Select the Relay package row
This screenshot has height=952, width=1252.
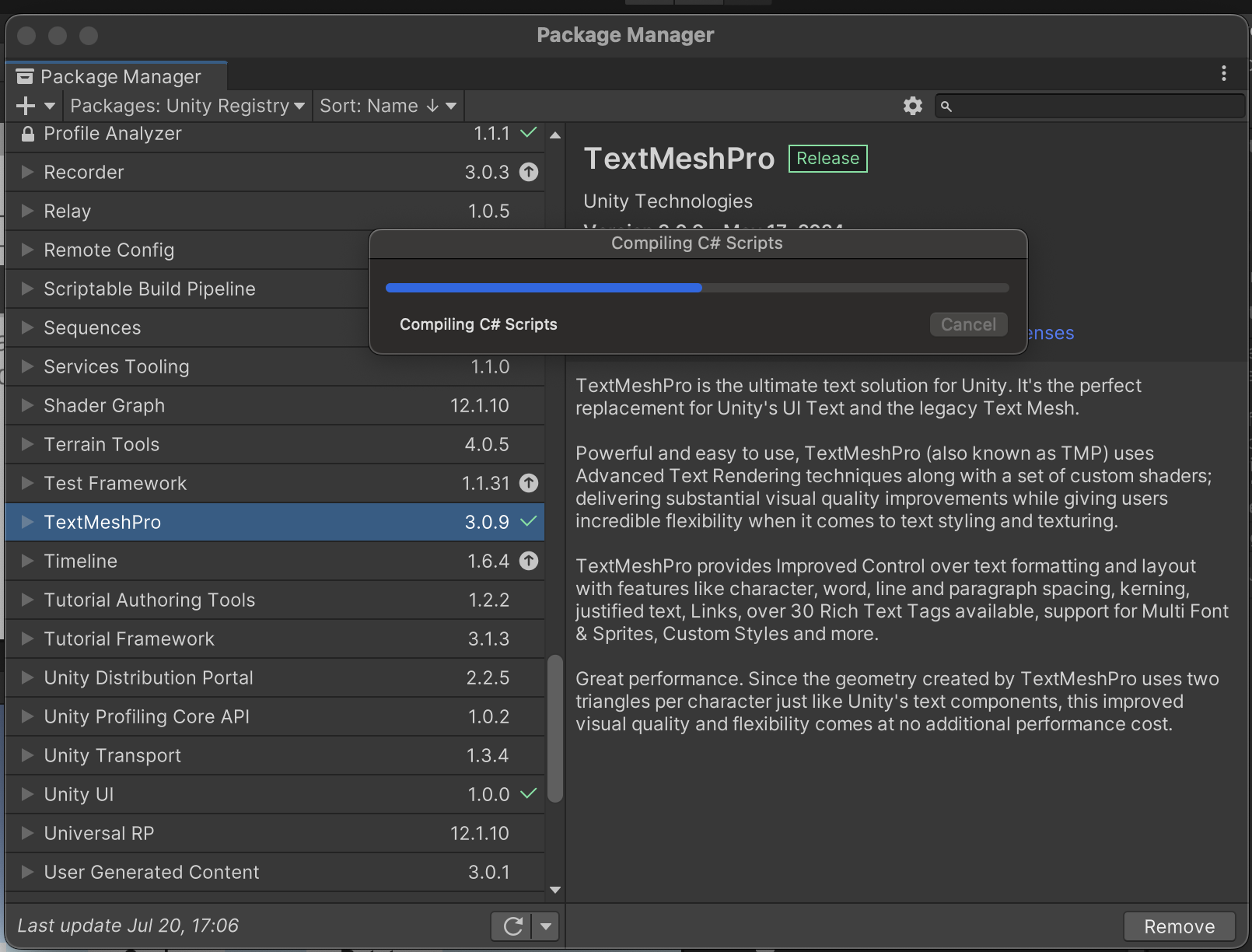coord(275,211)
